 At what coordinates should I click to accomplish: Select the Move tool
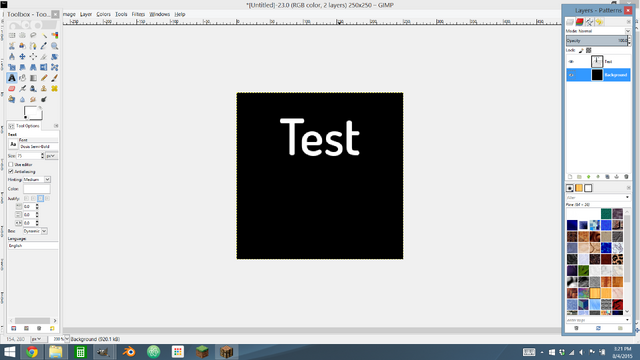(22, 56)
